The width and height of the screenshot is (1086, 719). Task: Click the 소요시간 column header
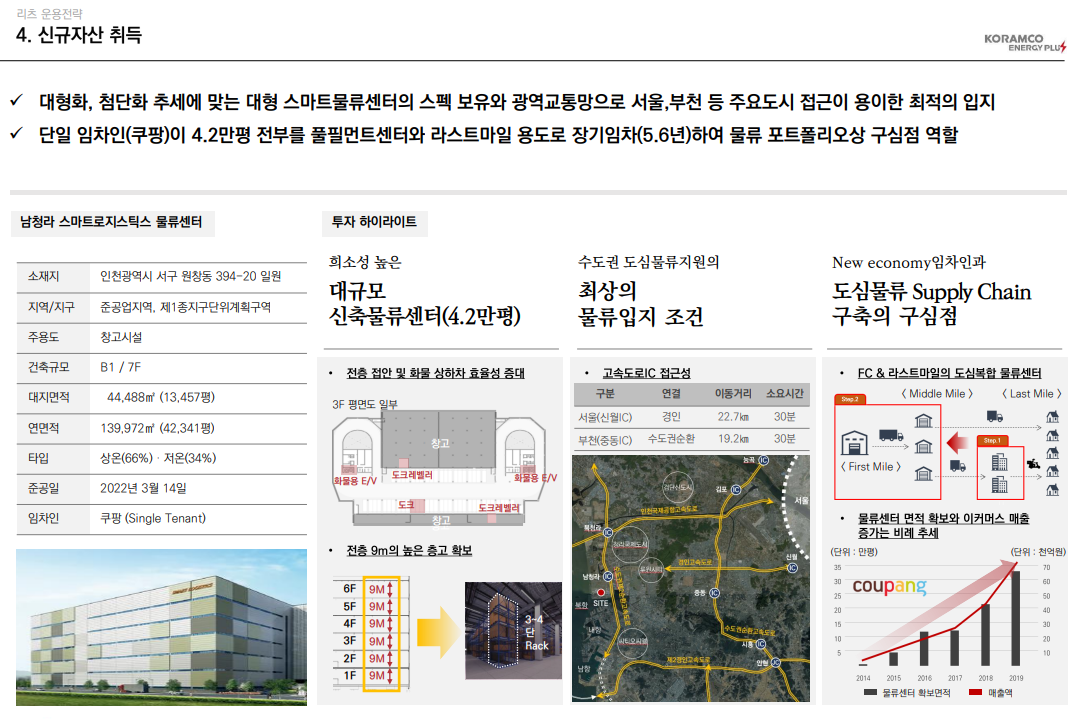785,393
